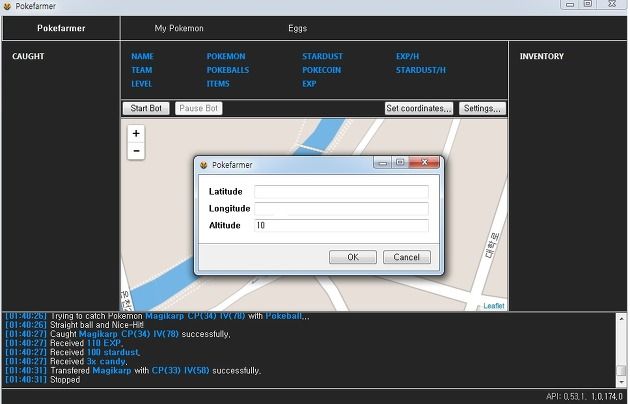The width and height of the screenshot is (630, 404).
Task: Click the INVENTORY panel heading
Action: [x=542, y=56]
